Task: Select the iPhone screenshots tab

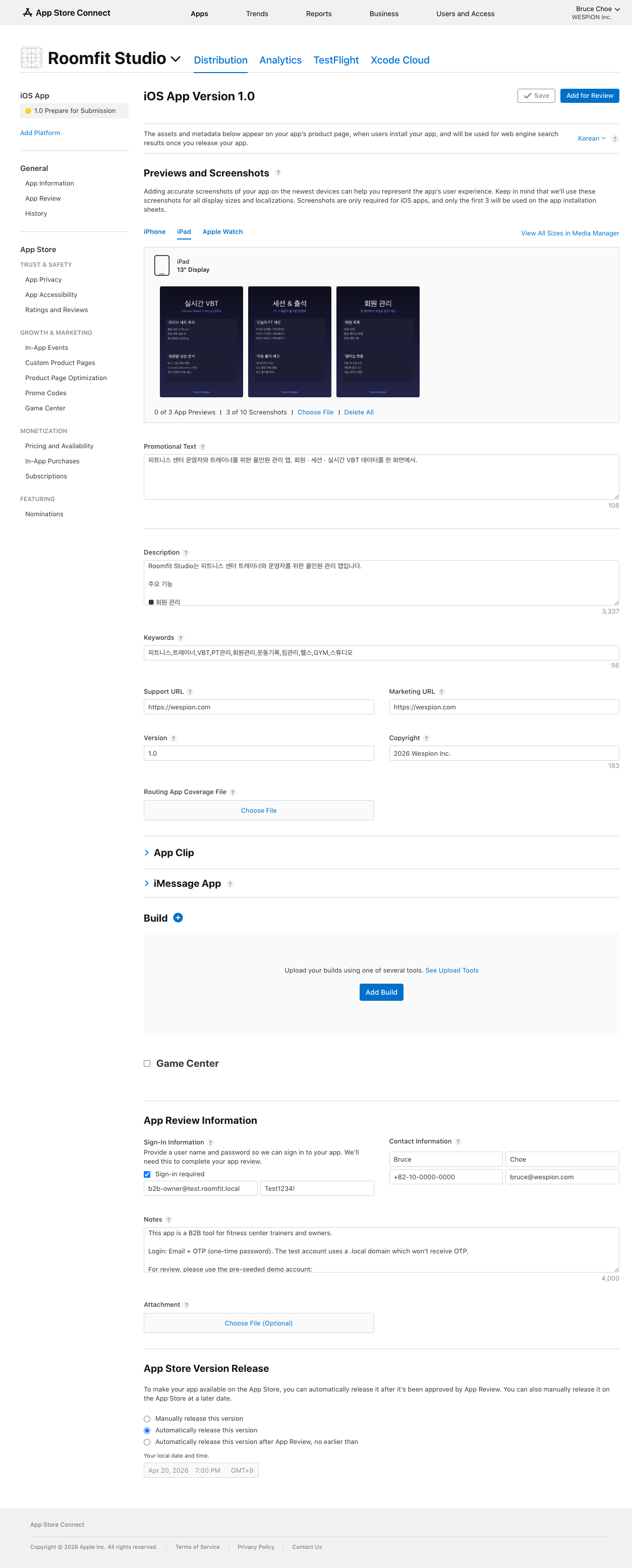Action: [x=155, y=231]
